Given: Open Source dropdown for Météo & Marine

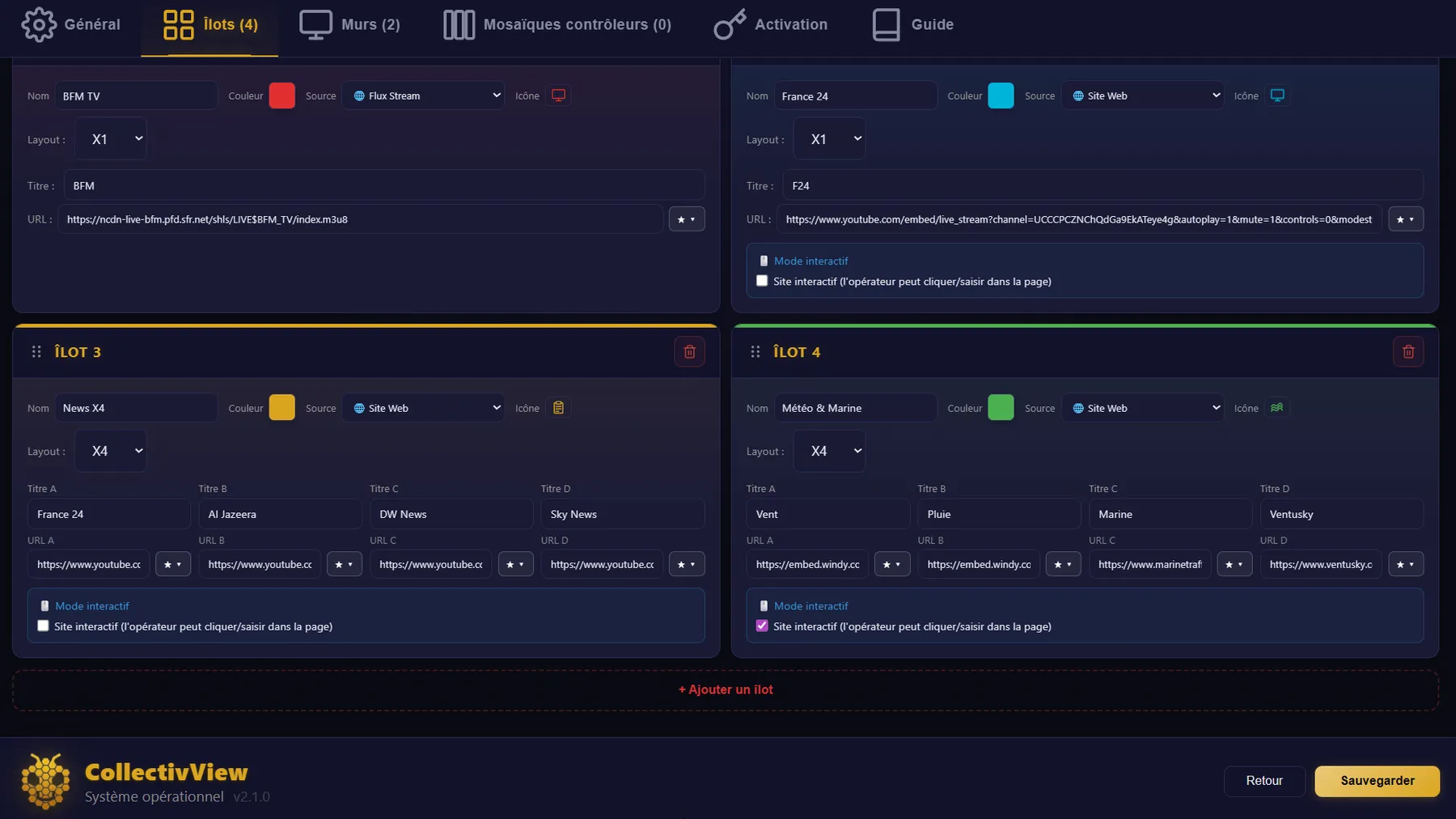Looking at the screenshot, I should coord(1142,408).
